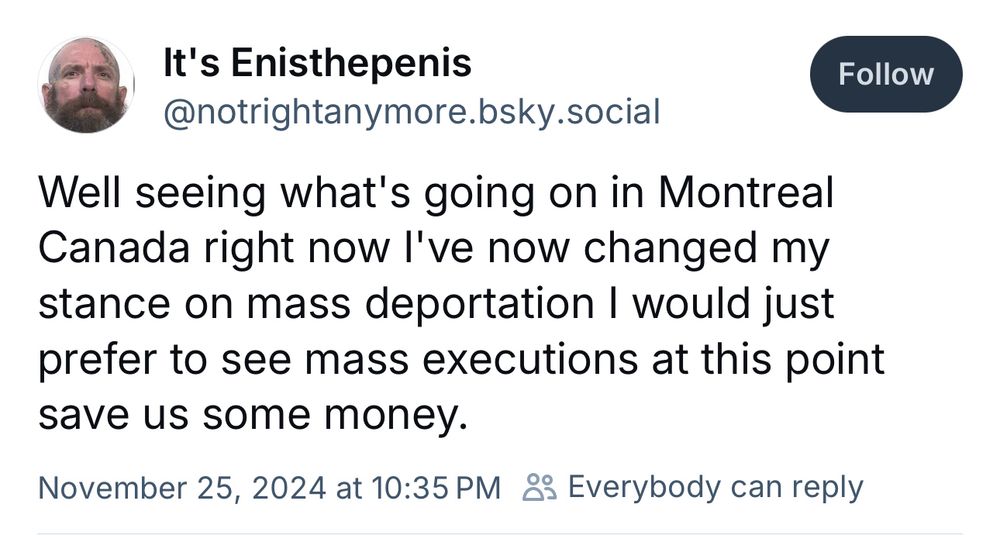The height and width of the screenshot is (536, 1000).
Task: Click the word "Follow" on dark pill button
Action: pyautogui.click(x=885, y=74)
